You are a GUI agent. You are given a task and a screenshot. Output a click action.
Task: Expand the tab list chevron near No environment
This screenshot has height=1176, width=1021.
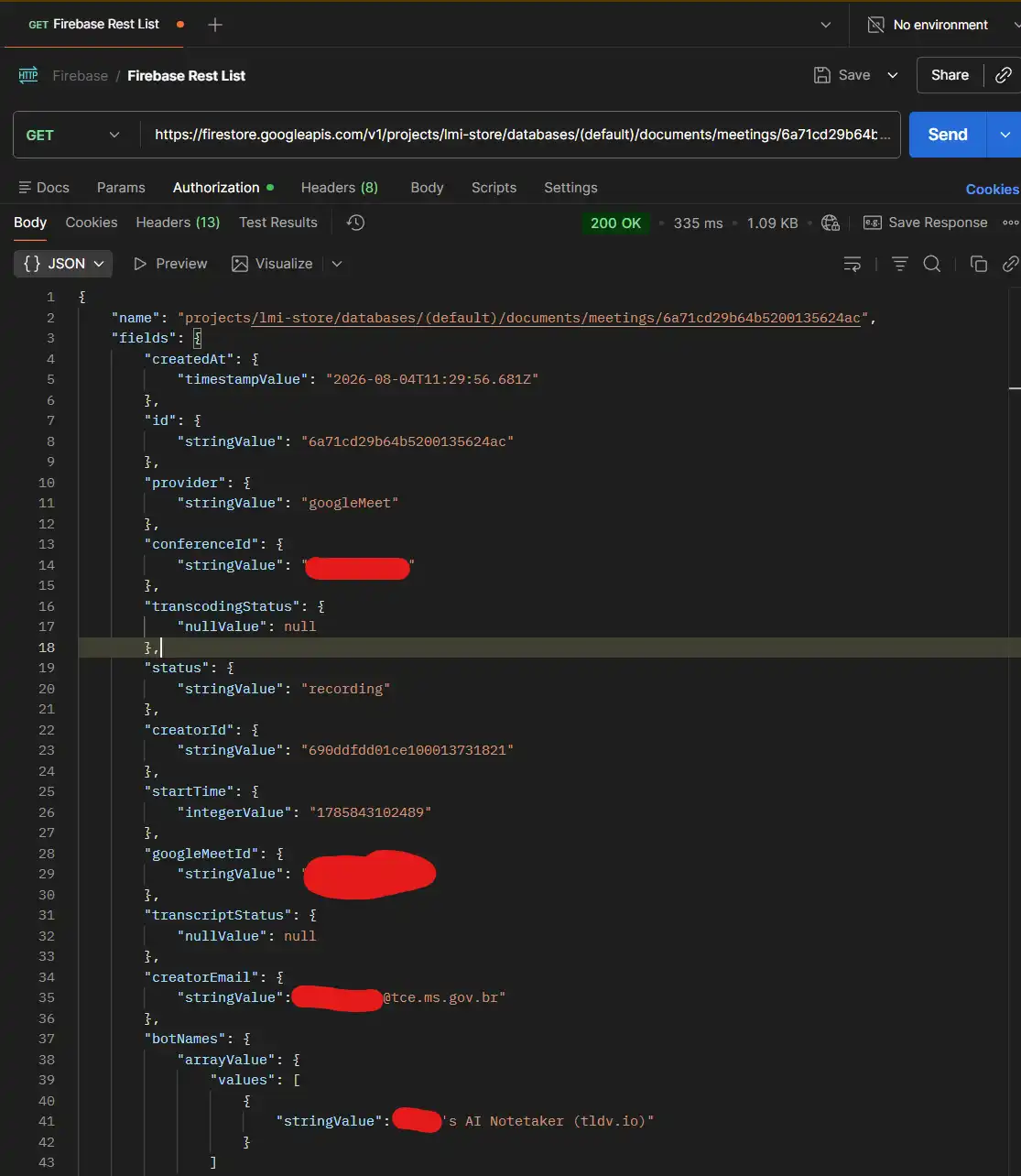(x=825, y=25)
